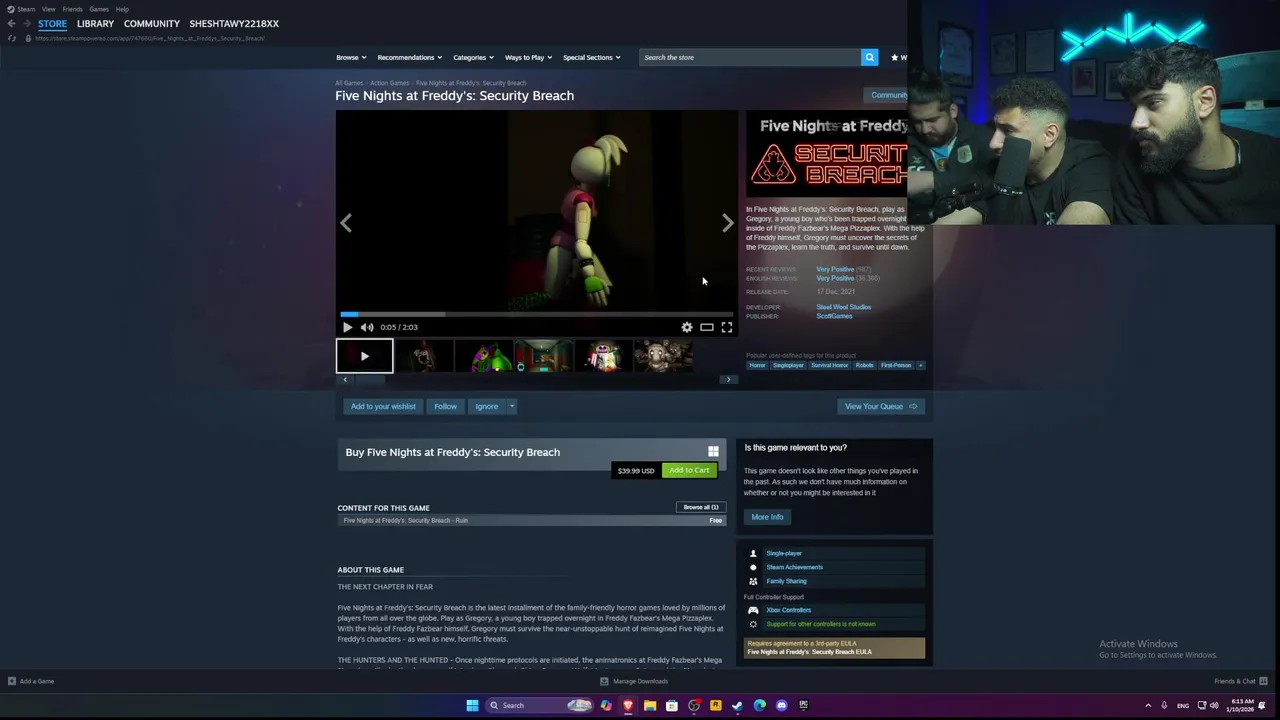Click the Ignore button
The width and height of the screenshot is (1280, 720).
487,406
